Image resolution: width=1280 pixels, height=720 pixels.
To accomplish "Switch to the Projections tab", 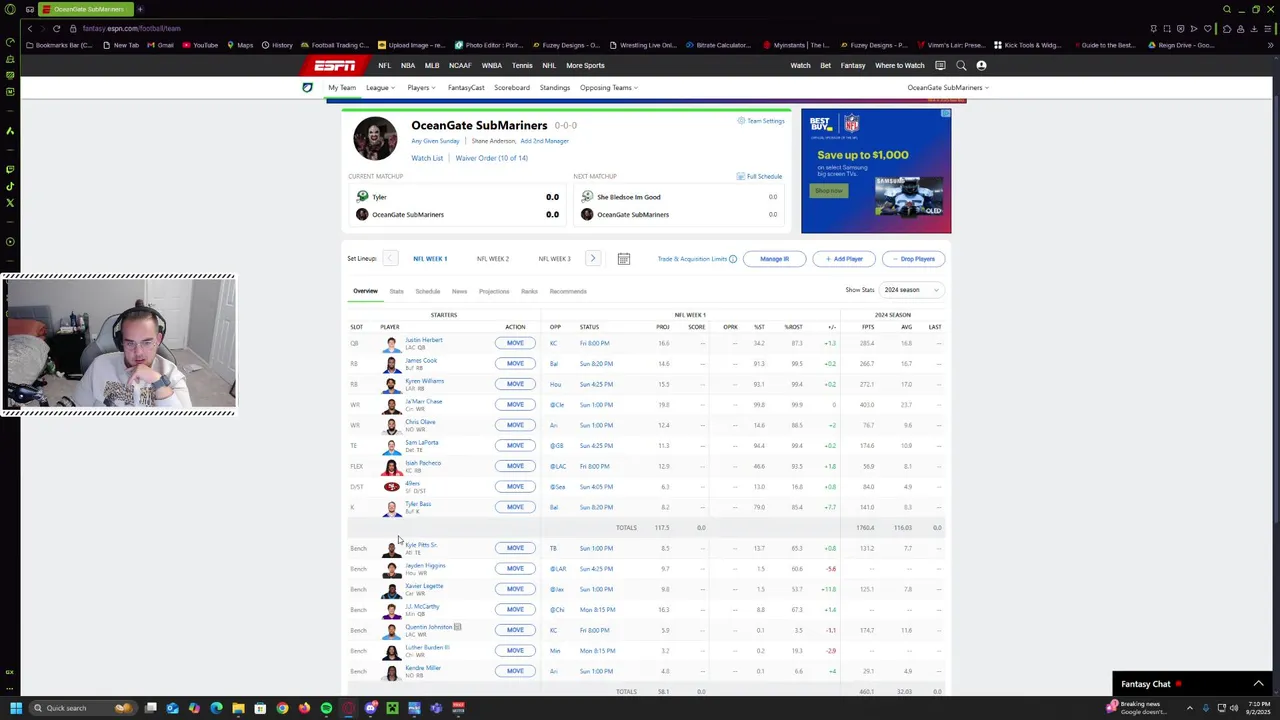I will click(494, 291).
